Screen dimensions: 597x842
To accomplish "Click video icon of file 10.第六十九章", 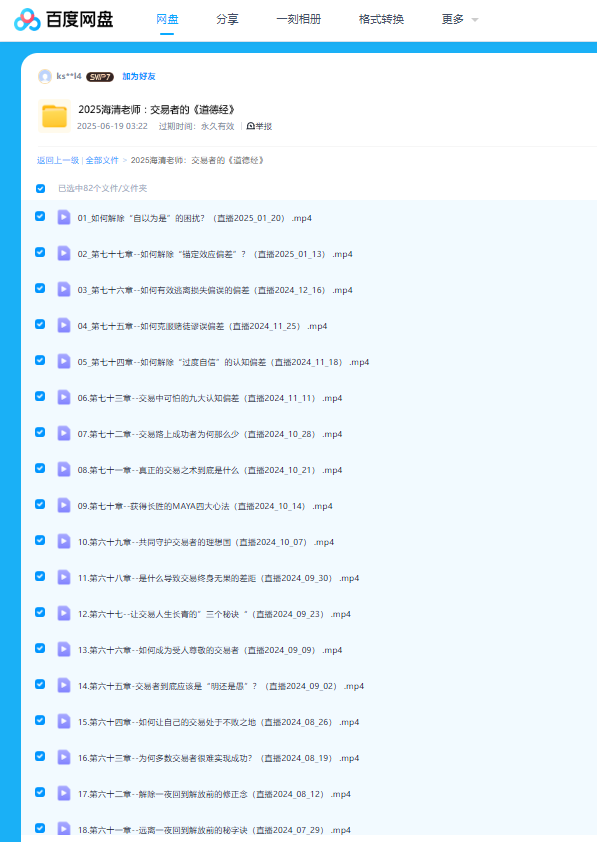I will [64, 541].
